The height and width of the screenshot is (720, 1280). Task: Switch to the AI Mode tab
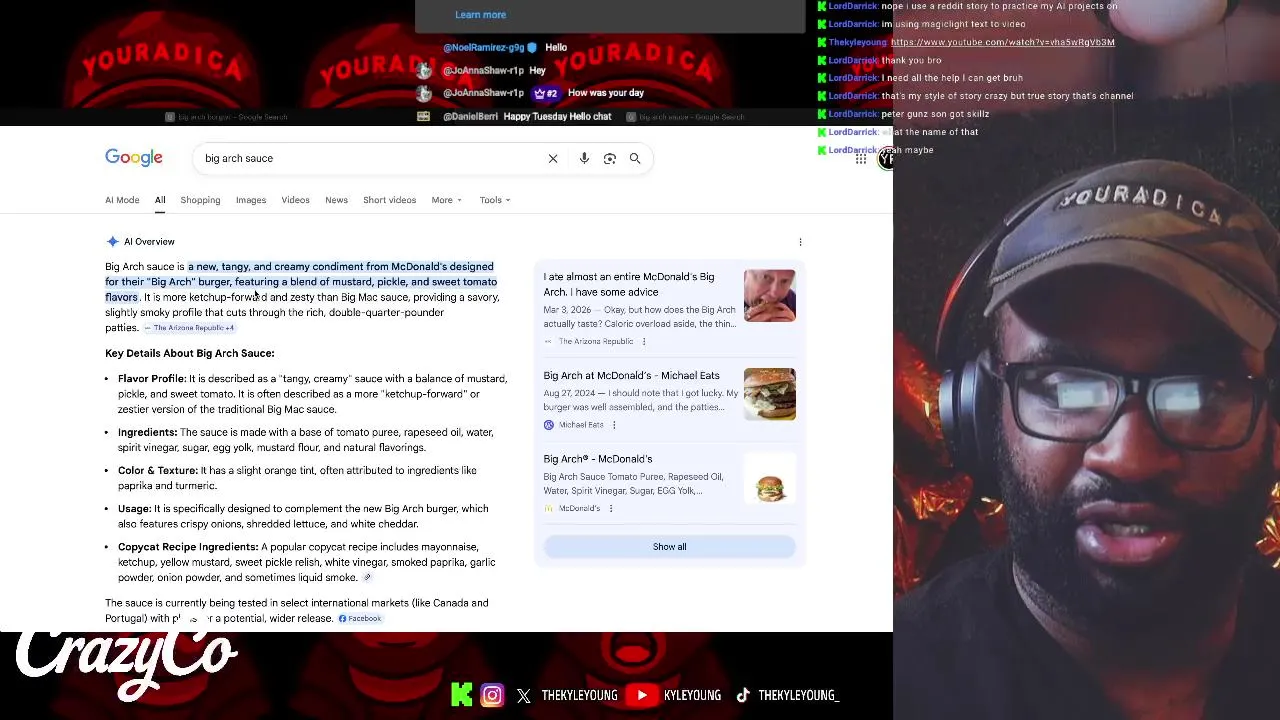click(122, 200)
